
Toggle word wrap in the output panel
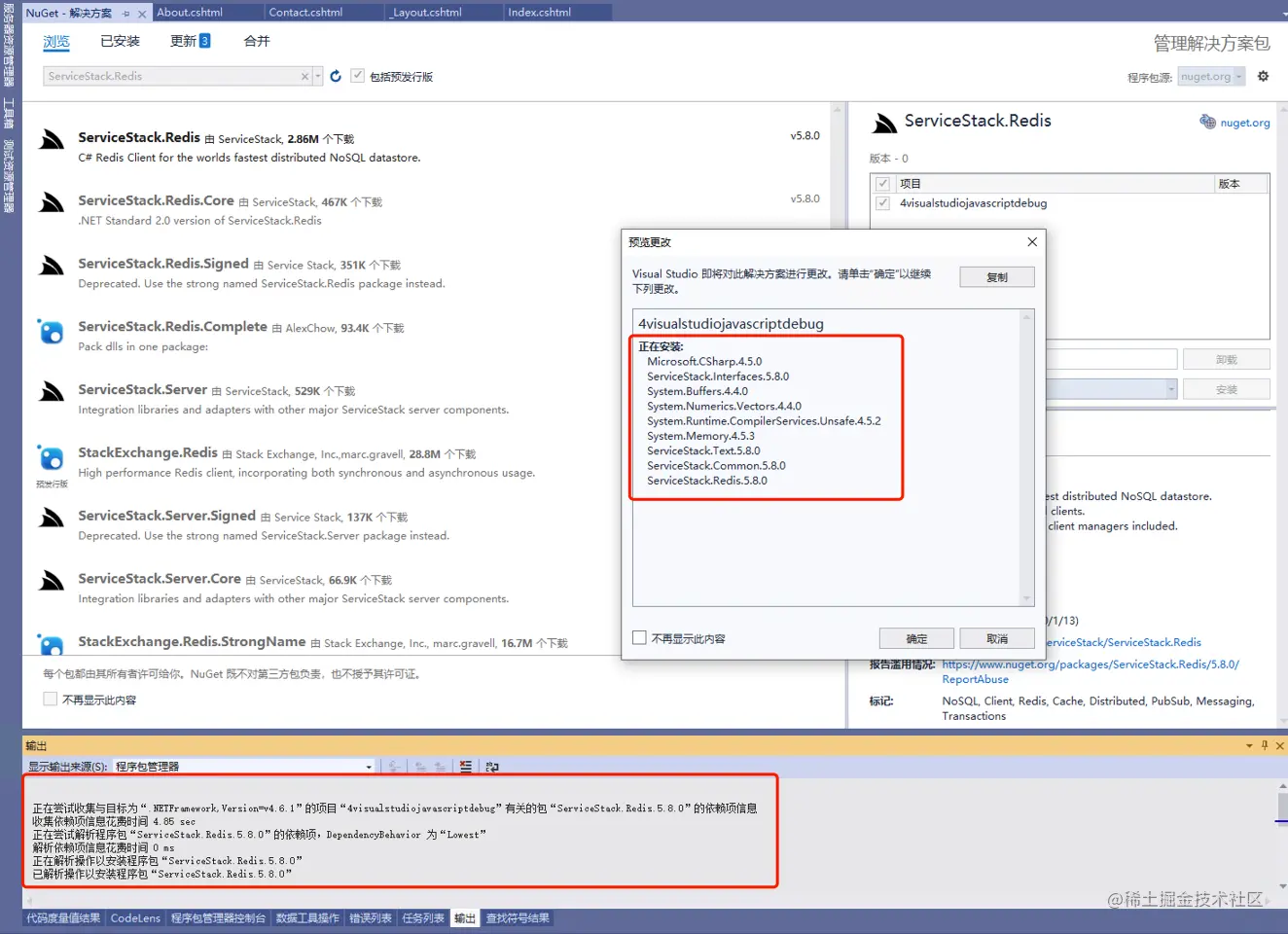coord(492,767)
